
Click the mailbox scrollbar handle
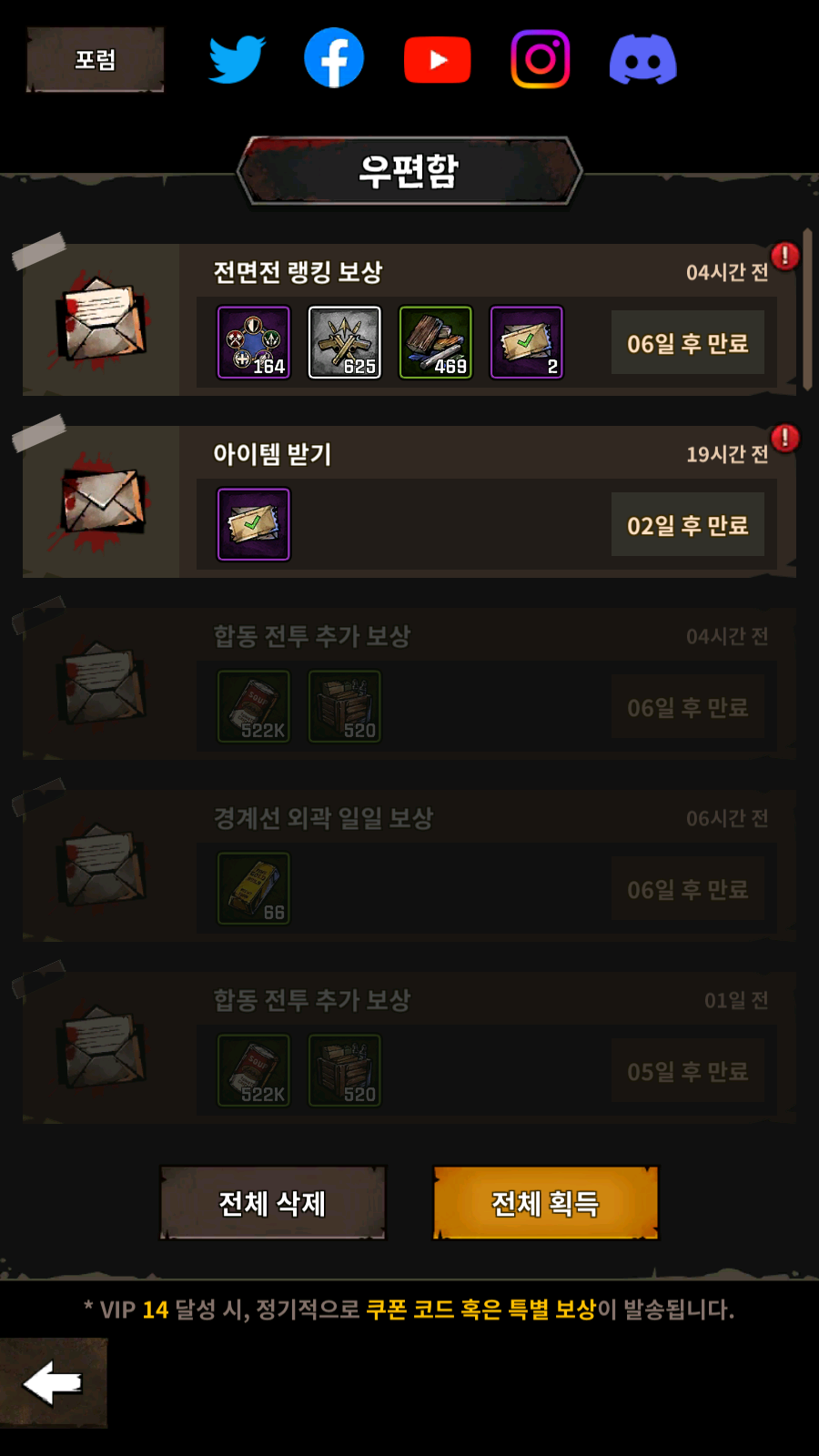[x=808, y=309]
